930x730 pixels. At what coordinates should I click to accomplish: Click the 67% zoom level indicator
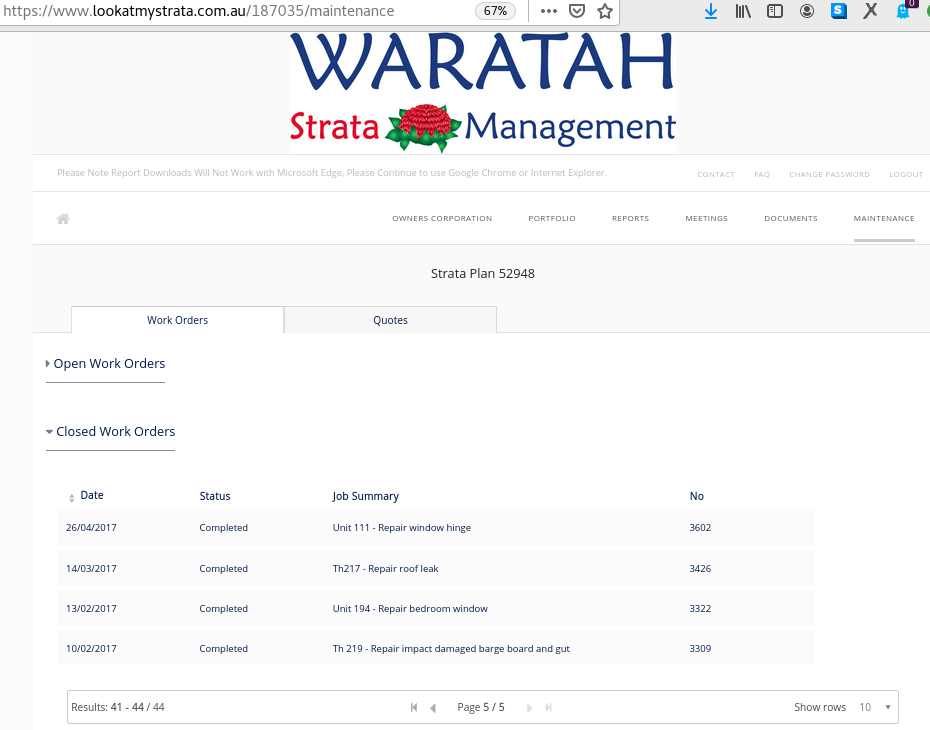495,11
